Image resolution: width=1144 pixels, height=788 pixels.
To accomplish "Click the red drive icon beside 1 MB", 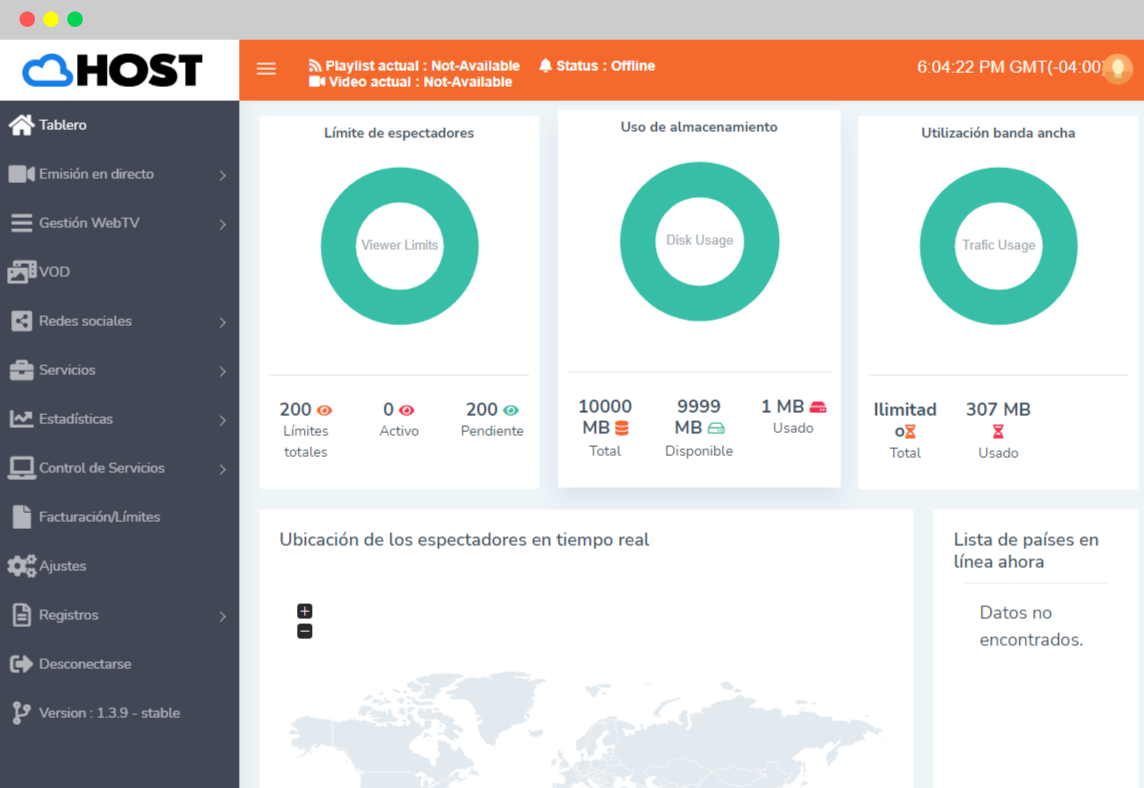I will tap(818, 407).
